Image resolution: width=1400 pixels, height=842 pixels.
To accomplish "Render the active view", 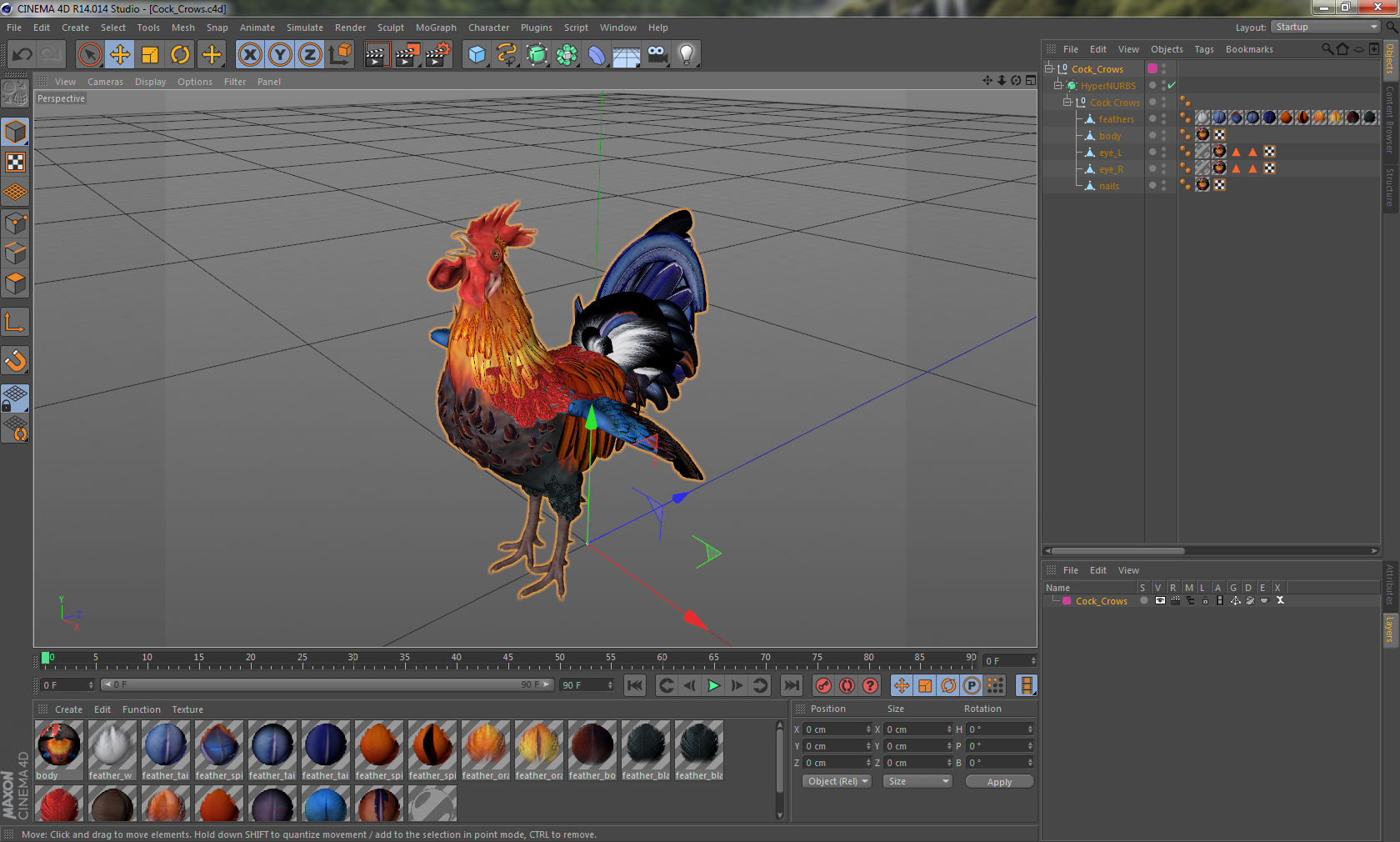I will tap(377, 55).
